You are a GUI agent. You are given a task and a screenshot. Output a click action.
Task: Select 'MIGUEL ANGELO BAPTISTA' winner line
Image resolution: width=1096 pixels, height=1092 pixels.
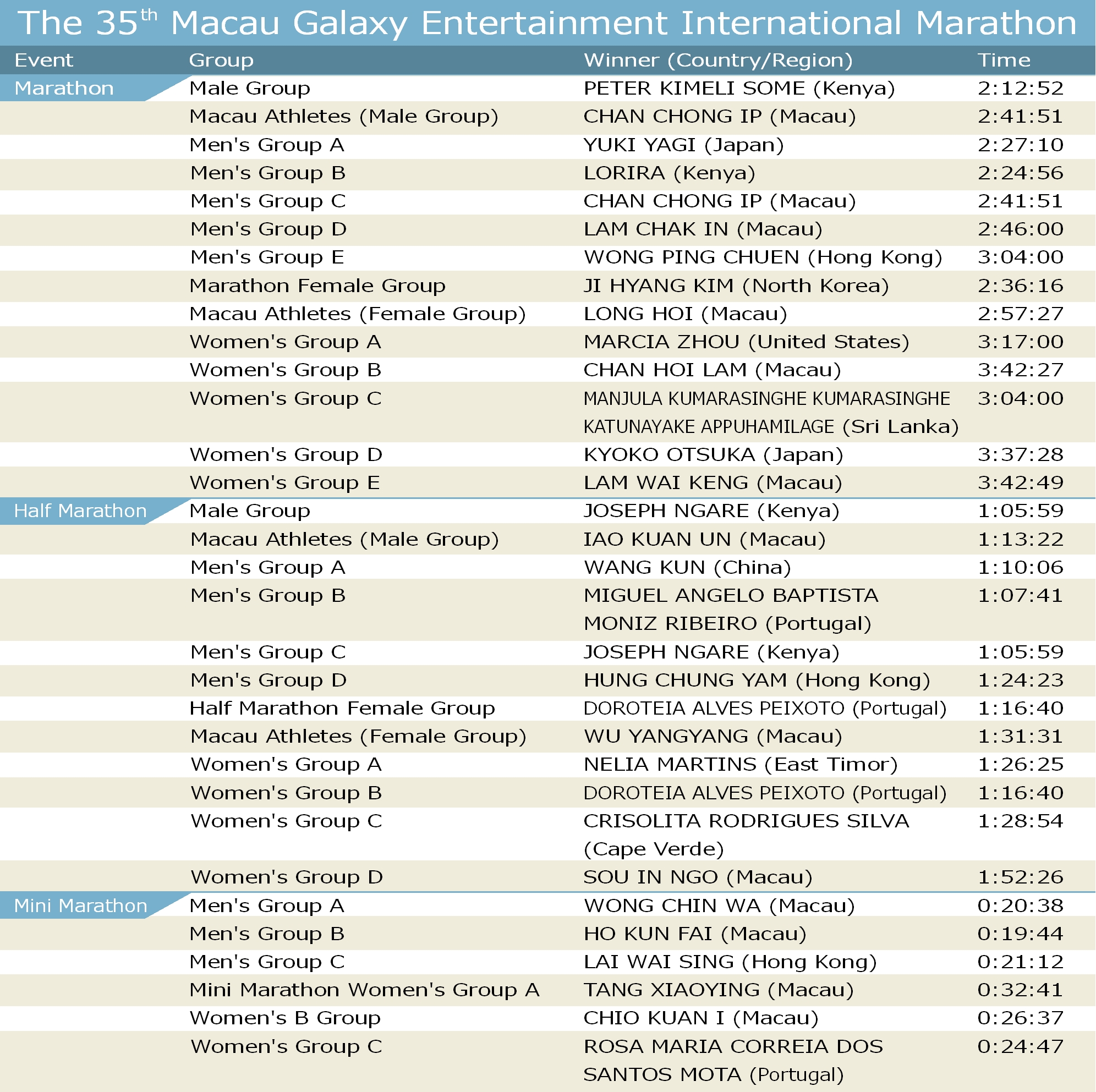[731, 595]
